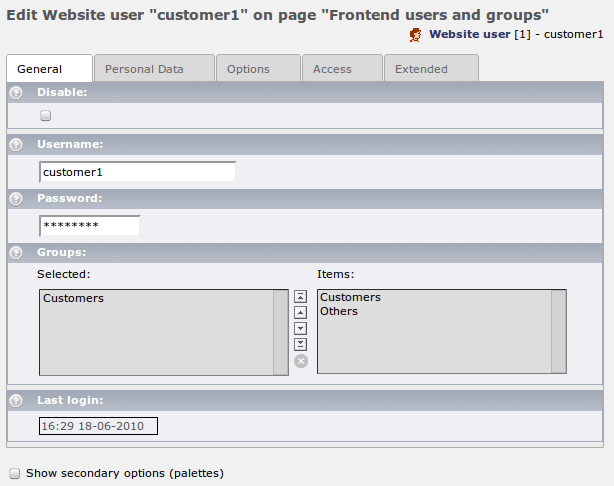Go to the Access tab

pos(332,69)
